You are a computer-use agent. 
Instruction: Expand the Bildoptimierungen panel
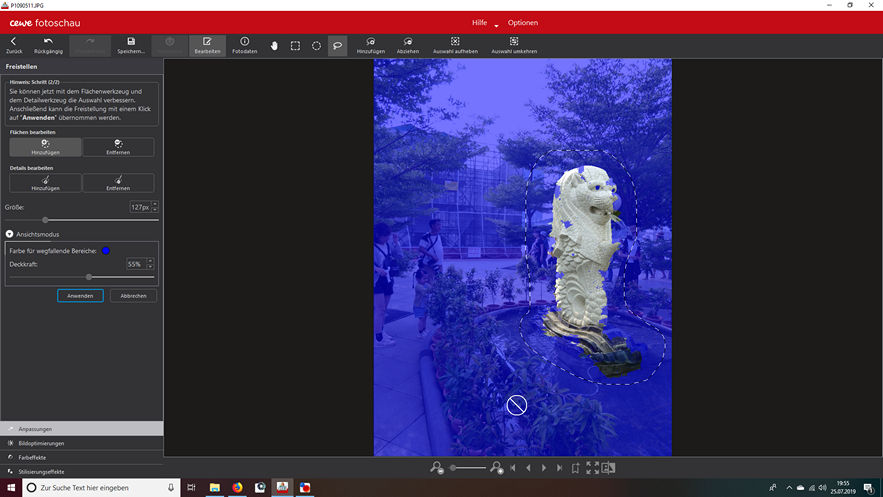pyautogui.click(x=40, y=443)
